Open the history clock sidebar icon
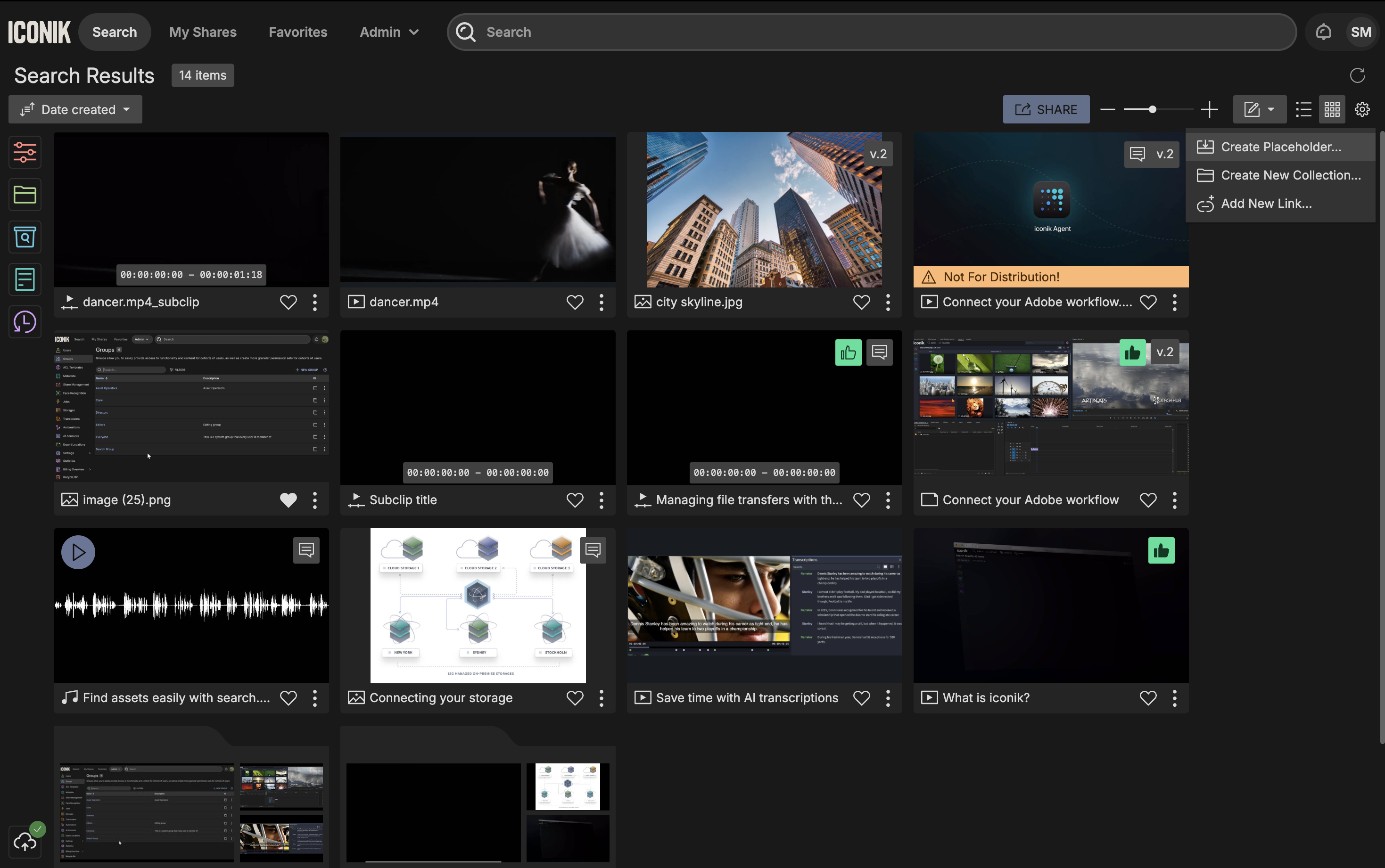The width and height of the screenshot is (1385, 868). click(25, 322)
